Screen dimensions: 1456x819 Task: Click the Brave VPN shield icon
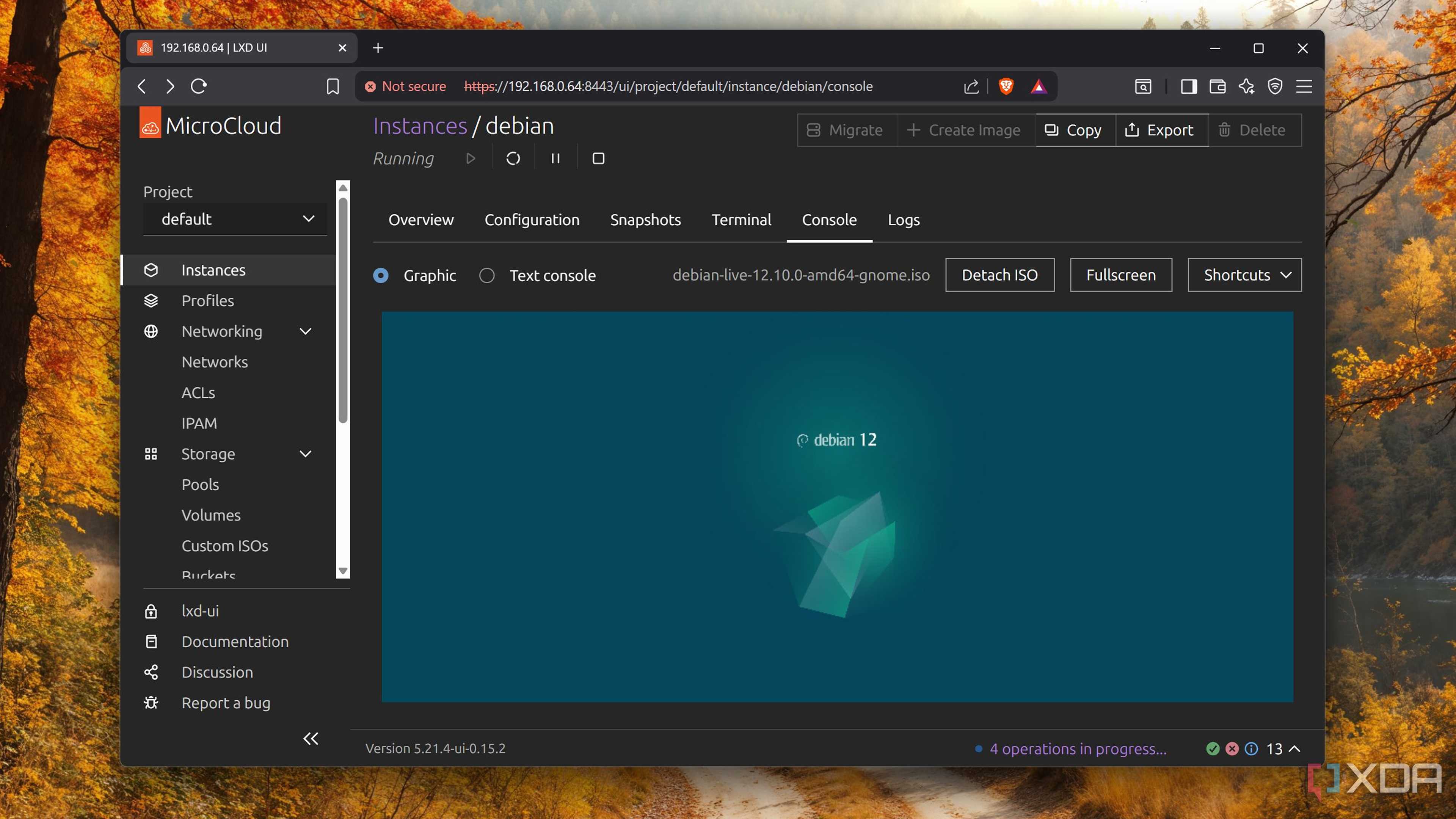pyautogui.click(x=1275, y=86)
